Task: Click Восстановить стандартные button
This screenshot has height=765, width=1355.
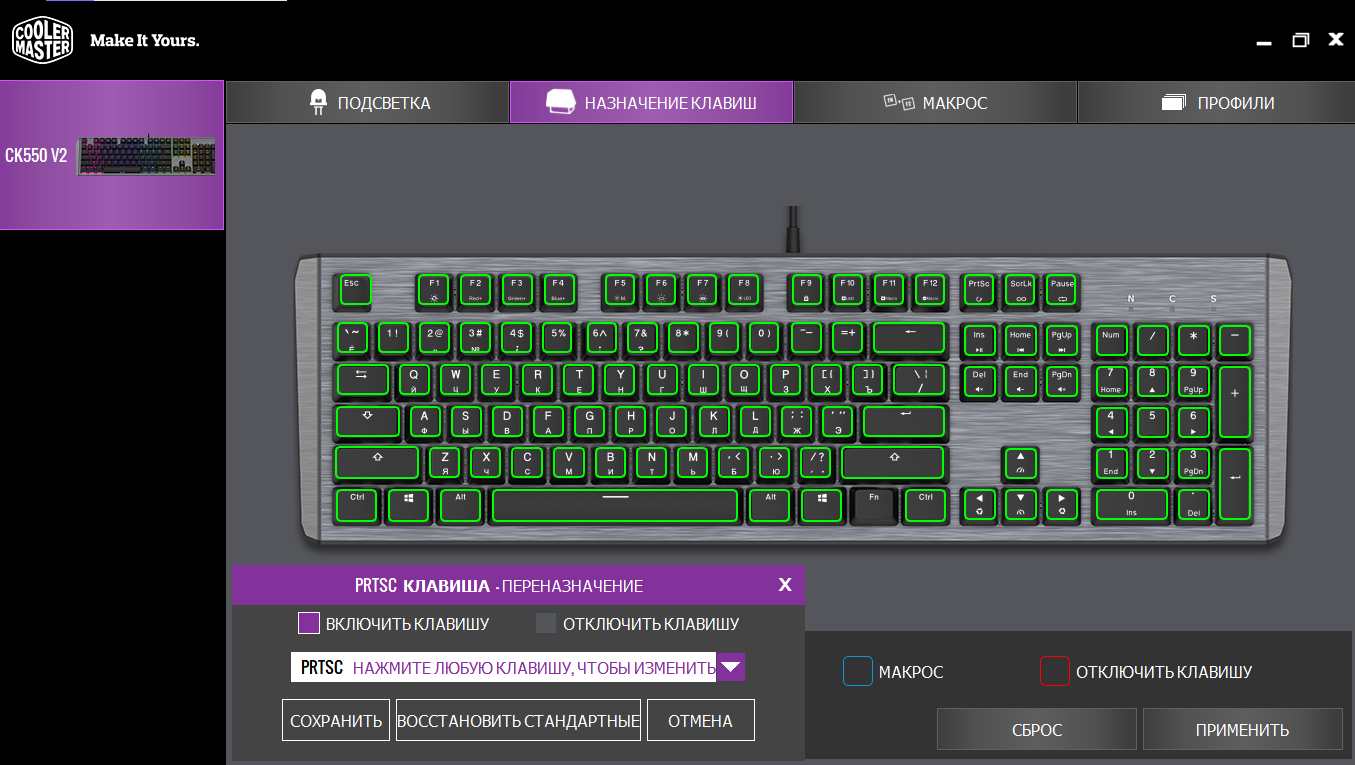Action: tap(518, 720)
